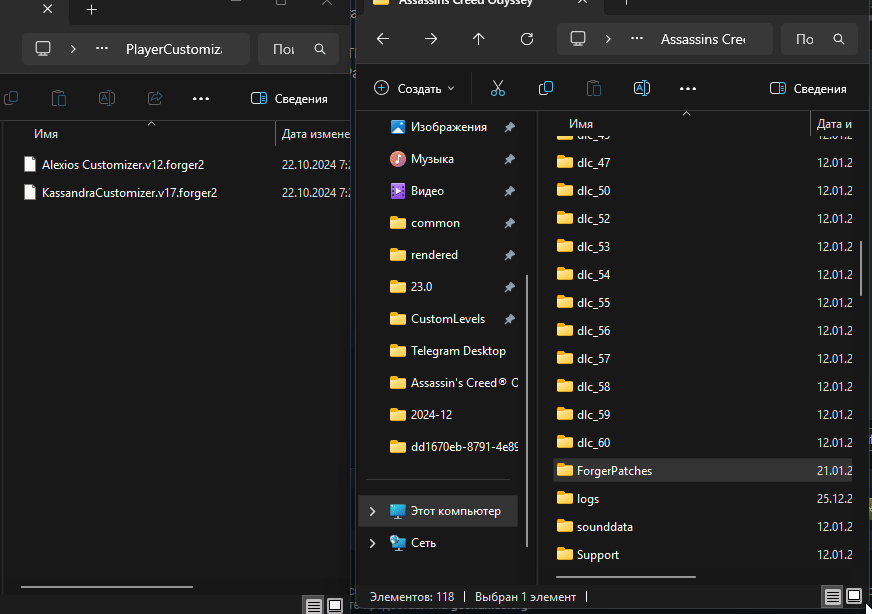Select the logs folder
Viewport: 872px width, 614px height.
587,499
